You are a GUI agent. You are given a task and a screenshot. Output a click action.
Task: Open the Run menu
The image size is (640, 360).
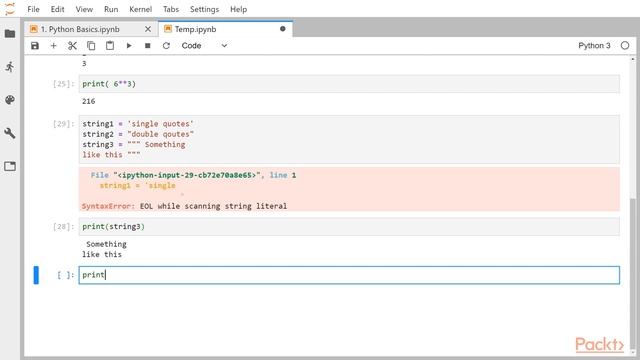[111, 9]
